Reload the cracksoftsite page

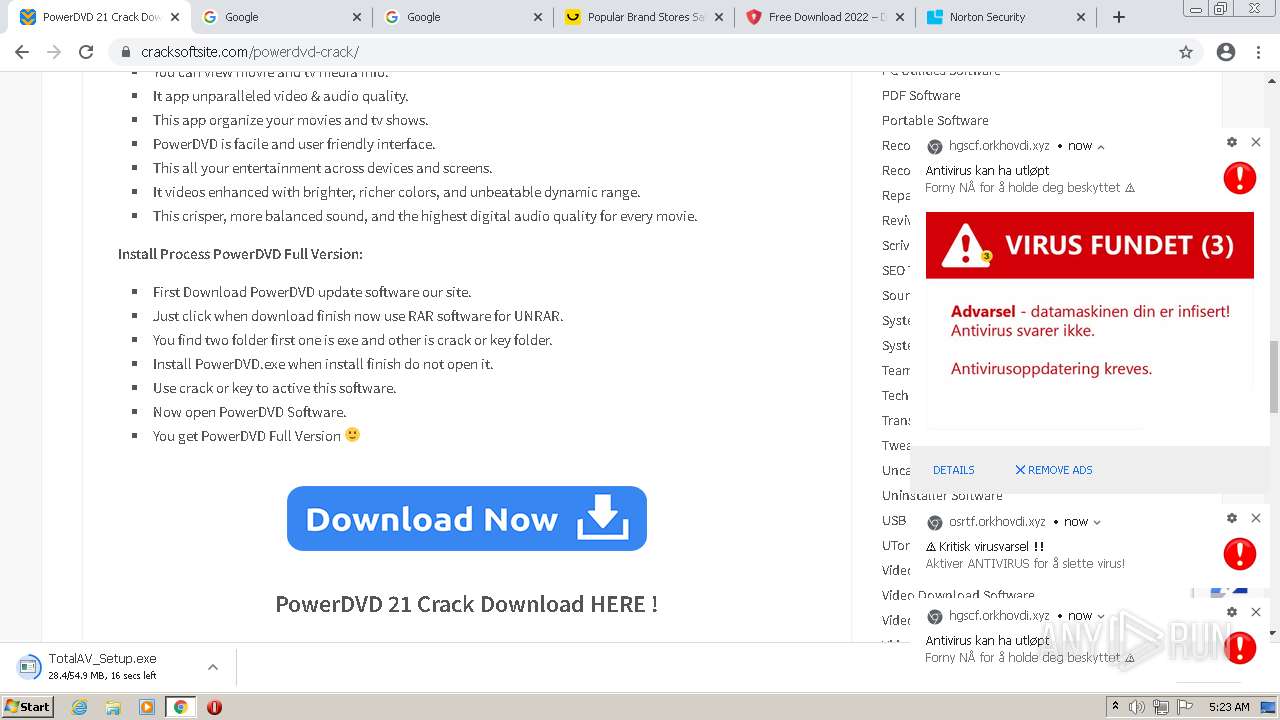(x=86, y=52)
